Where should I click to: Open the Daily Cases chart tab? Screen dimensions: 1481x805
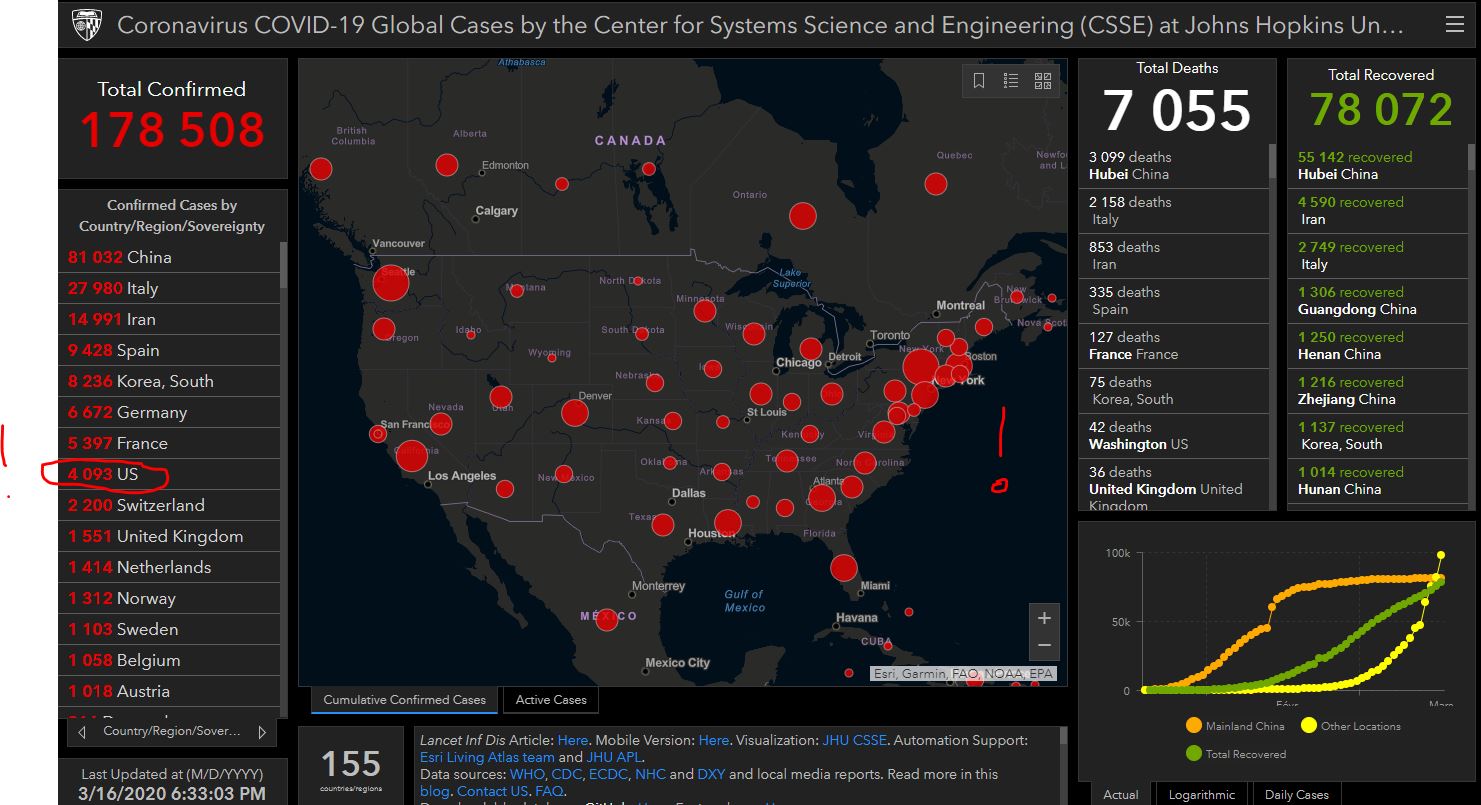click(1296, 795)
